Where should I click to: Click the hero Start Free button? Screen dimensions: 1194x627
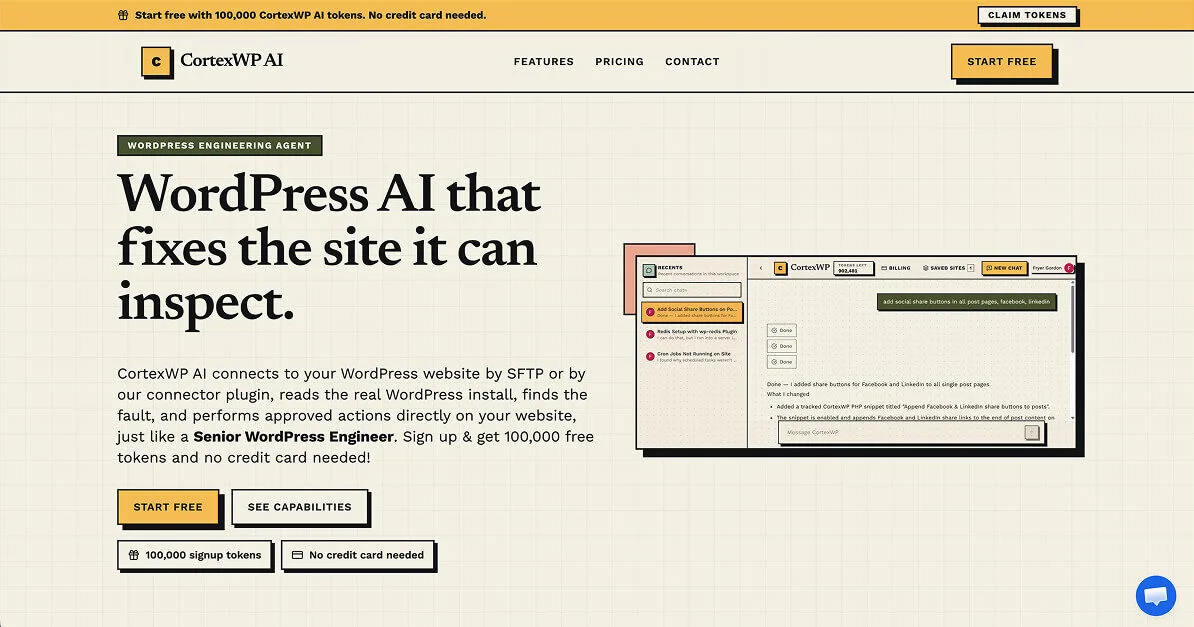(168, 507)
